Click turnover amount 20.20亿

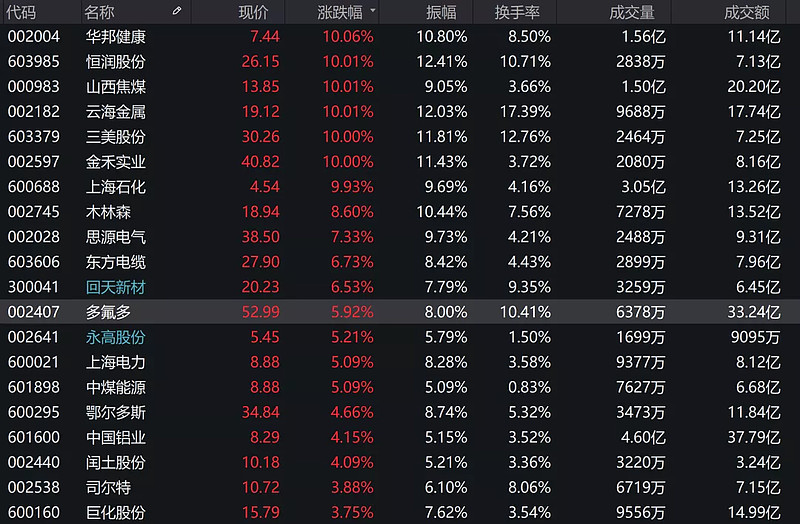click(754, 87)
